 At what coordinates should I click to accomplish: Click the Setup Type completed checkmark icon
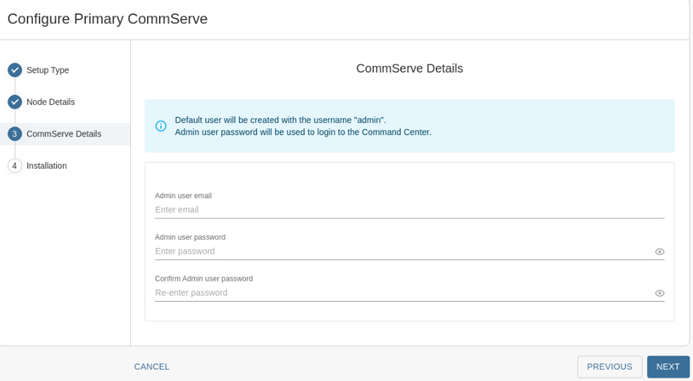[x=15, y=70]
